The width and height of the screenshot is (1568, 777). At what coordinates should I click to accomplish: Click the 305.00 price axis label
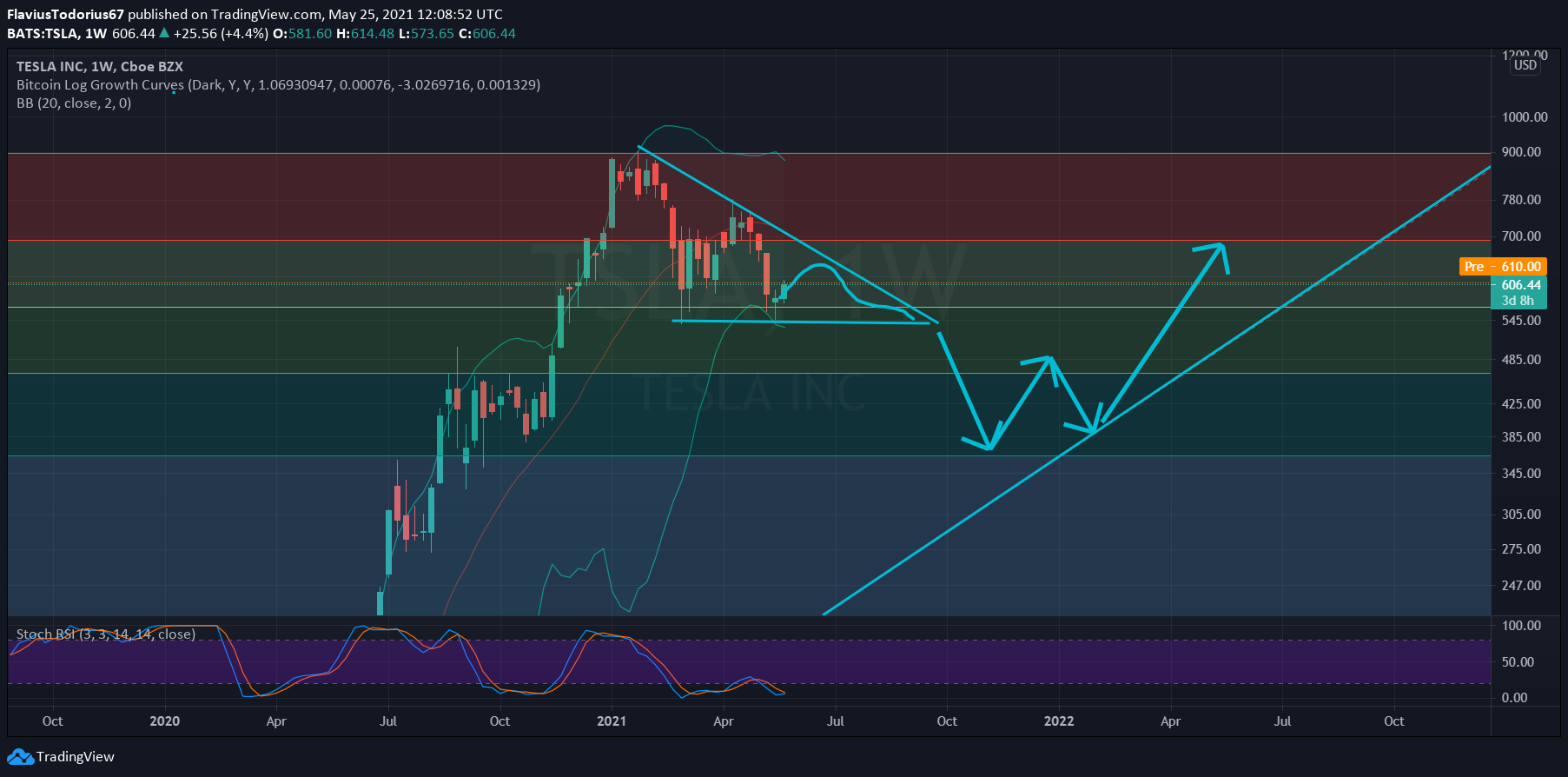point(1521,515)
